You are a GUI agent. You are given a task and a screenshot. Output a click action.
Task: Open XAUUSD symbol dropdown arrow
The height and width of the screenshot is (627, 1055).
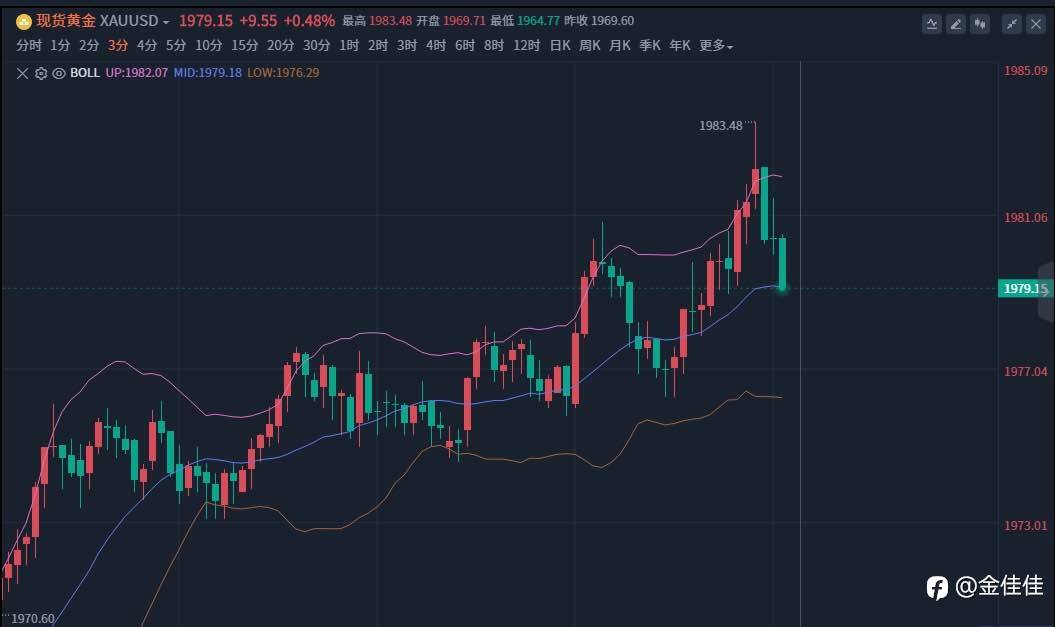(x=166, y=22)
